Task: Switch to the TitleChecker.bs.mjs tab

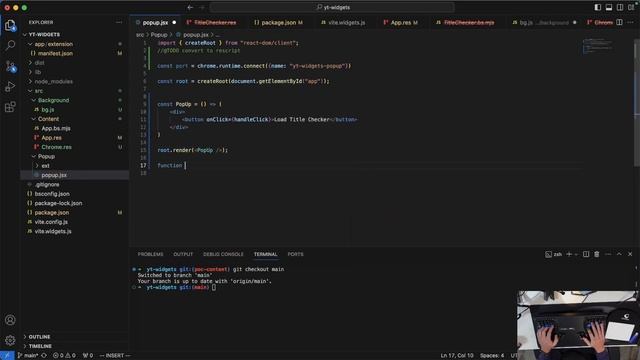Action: [469, 23]
